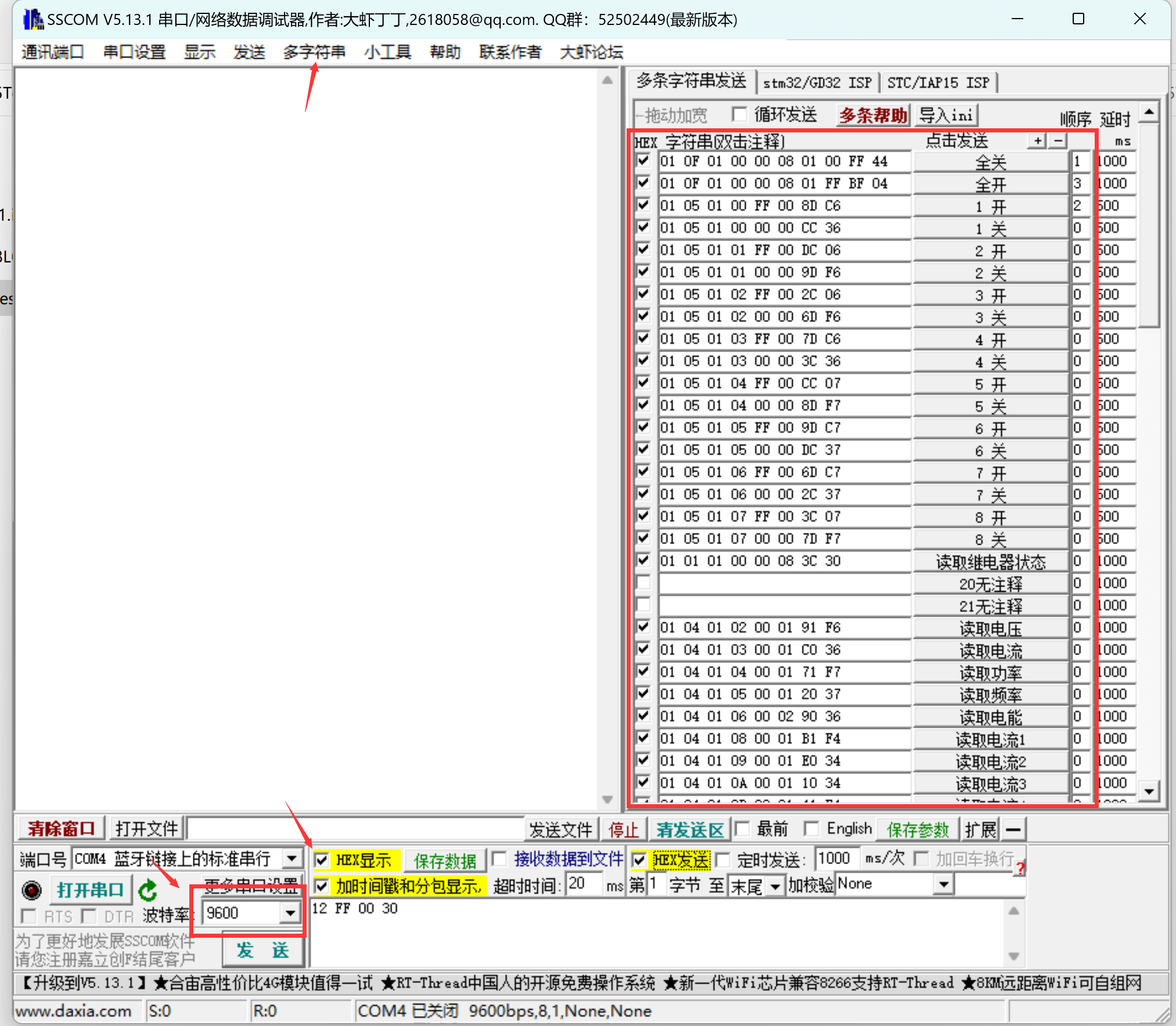The height and width of the screenshot is (1026, 1176).
Task: Click 8 关 send button
Action: tap(990, 540)
